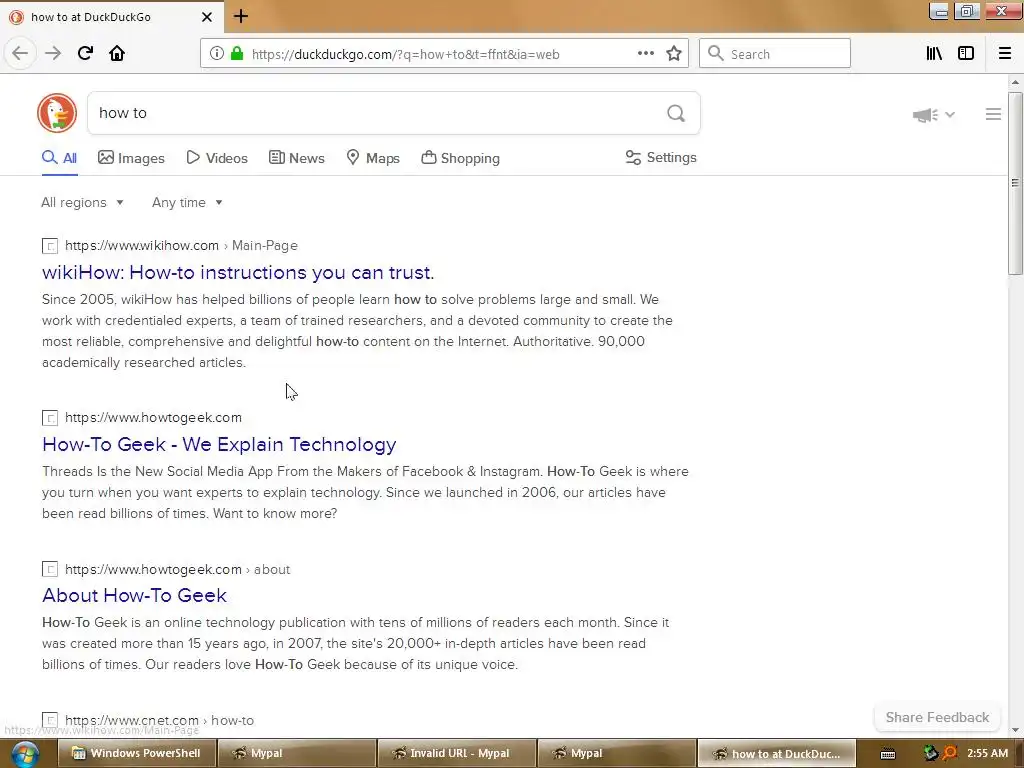Click the https://www.wikihow.com URL text
Screen dimensions: 1024x768
tap(142, 246)
